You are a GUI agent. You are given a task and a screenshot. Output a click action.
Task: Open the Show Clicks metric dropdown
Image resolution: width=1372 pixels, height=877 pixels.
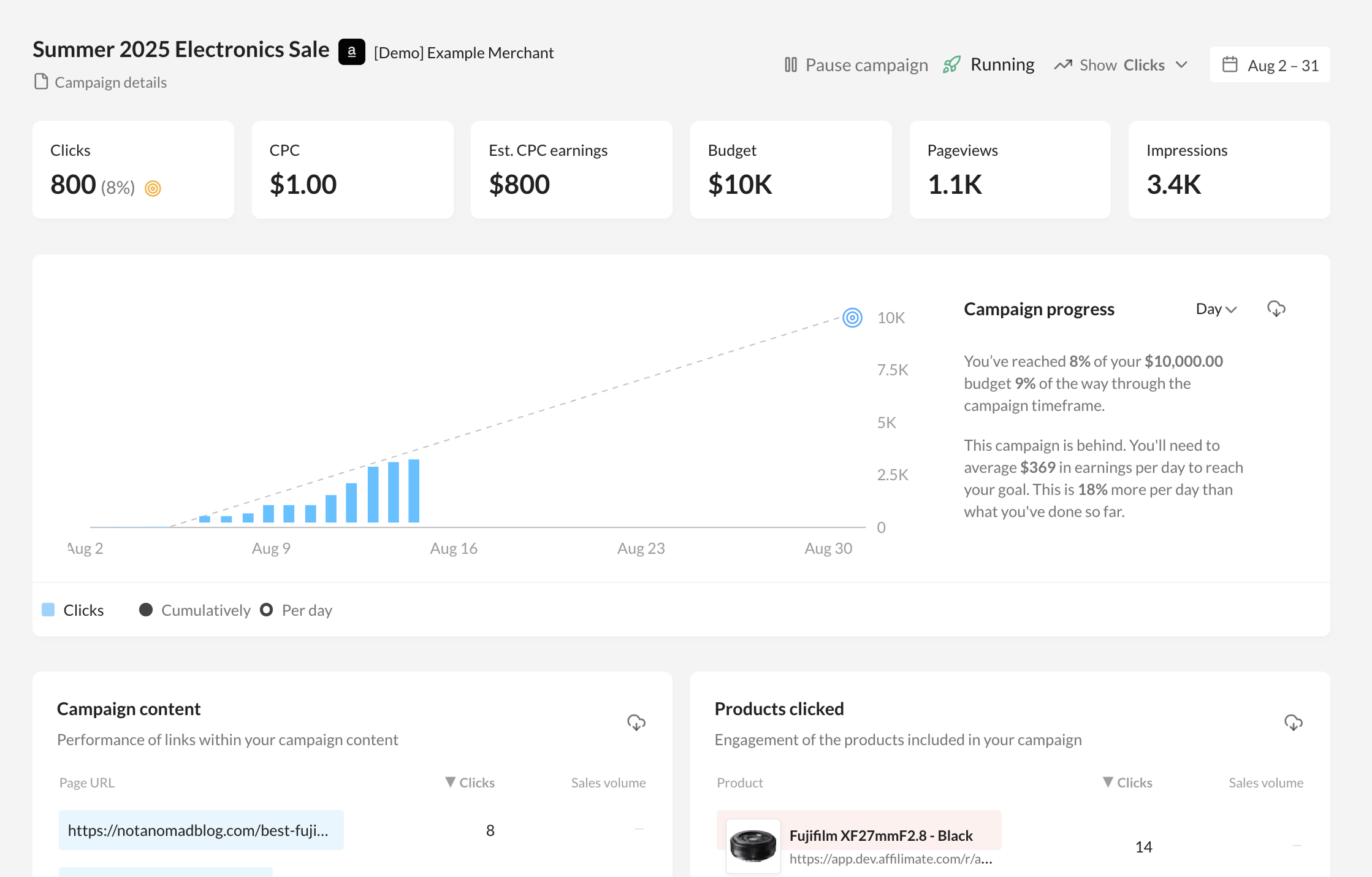pos(1121,65)
